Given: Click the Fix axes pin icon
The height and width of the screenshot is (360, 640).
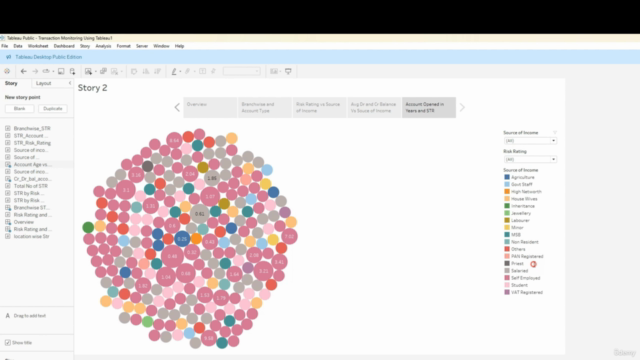Looking at the screenshot, I should [x=213, y=71].
